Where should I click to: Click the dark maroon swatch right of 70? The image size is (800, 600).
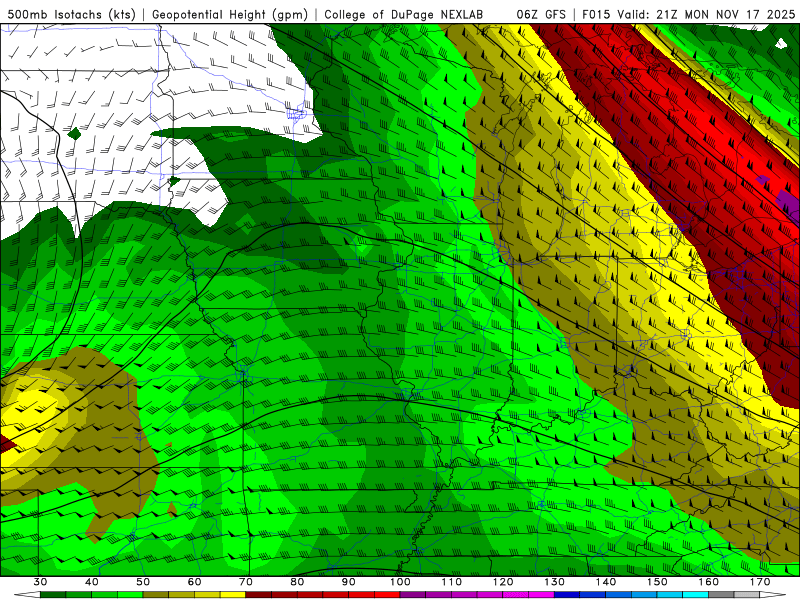pos(259,595)
